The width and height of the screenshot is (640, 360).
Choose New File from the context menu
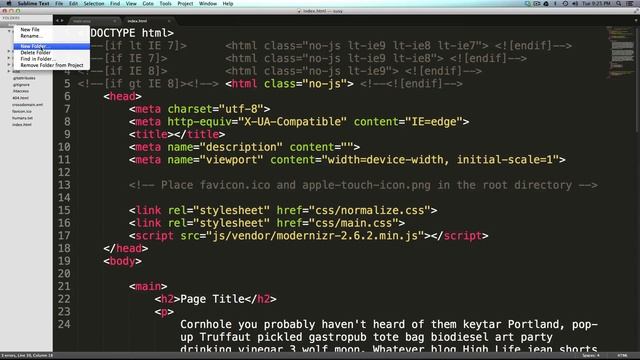51,29
